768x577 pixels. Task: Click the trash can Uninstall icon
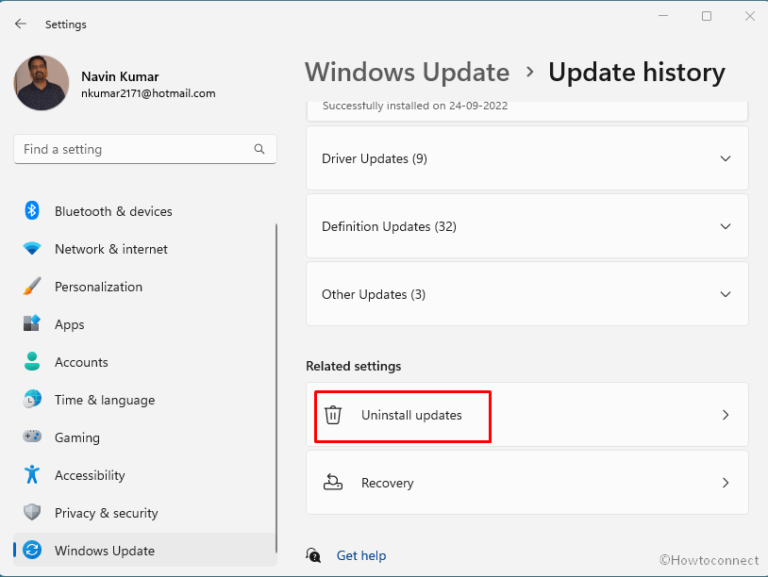pyautogui.click(x=333, y=415)
